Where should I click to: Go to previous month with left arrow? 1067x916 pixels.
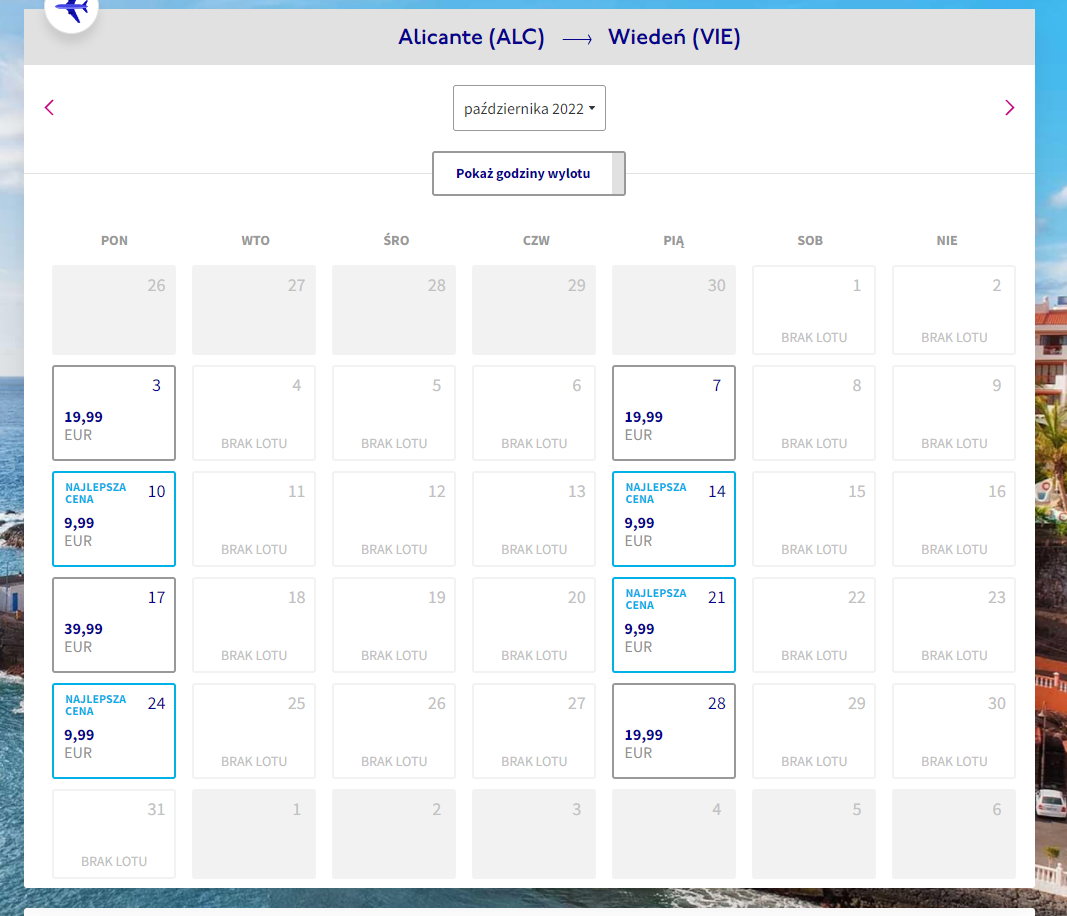[x=49, y=108]
